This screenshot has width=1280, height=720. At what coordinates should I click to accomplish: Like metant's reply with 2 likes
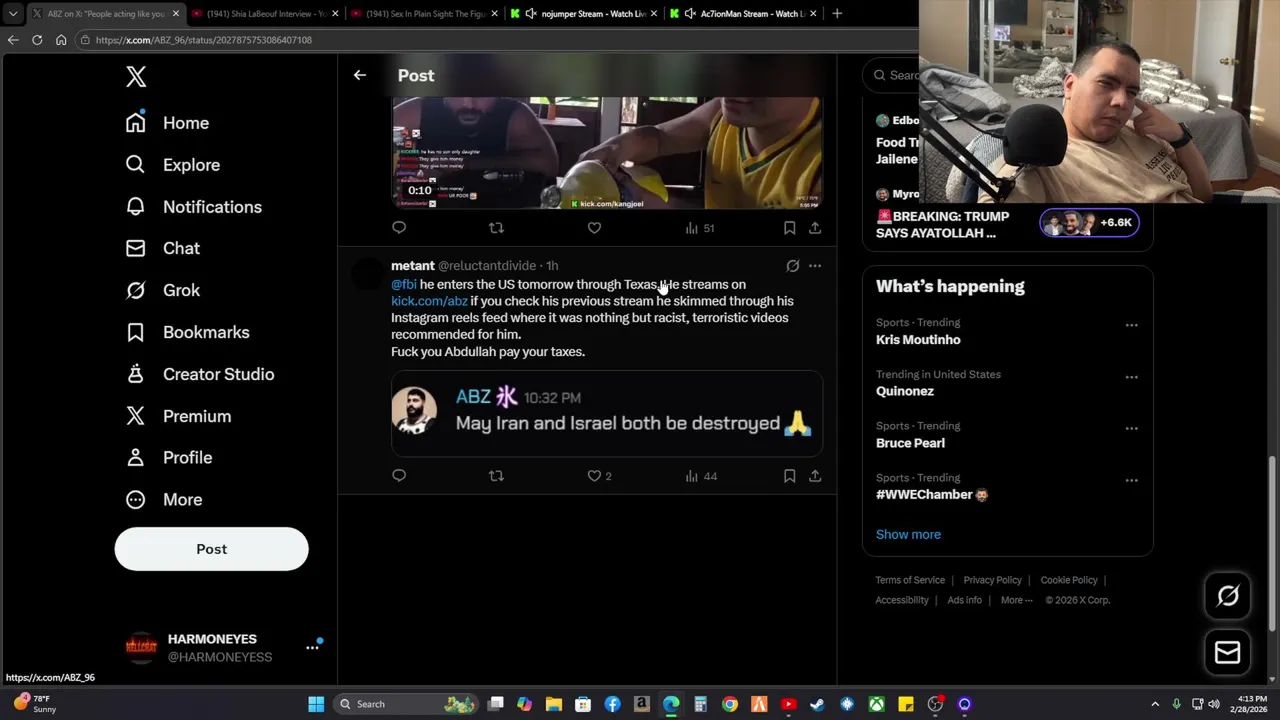(599, 476)
